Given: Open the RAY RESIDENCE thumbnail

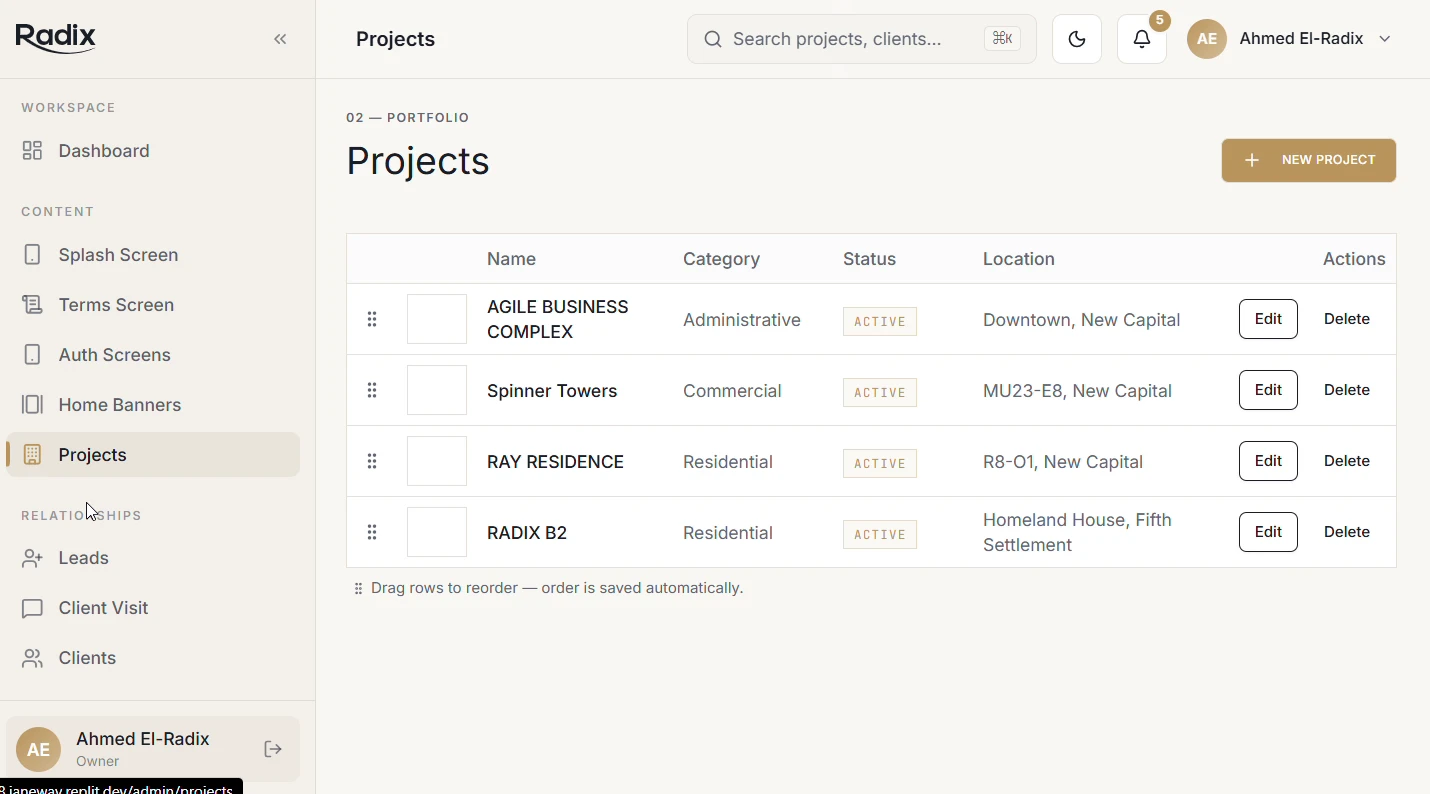Looking at the screenshot, I should click(437, 461).
